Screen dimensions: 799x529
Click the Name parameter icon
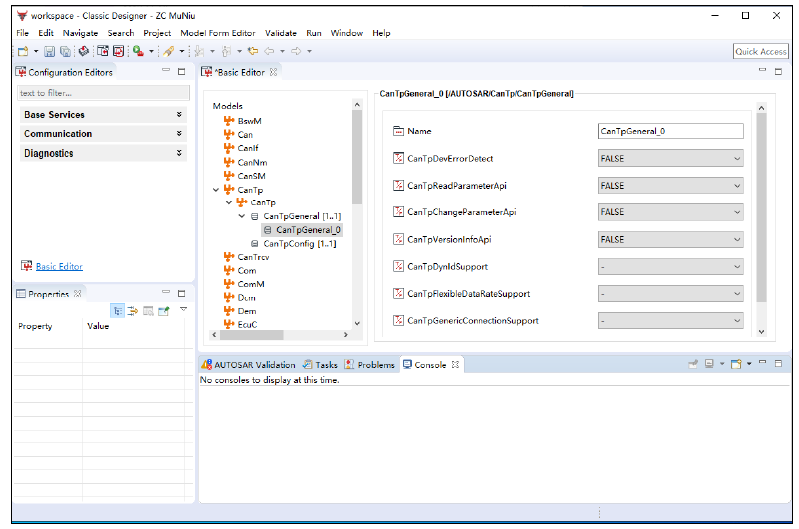pyautogui.click(x=398, y=131)
